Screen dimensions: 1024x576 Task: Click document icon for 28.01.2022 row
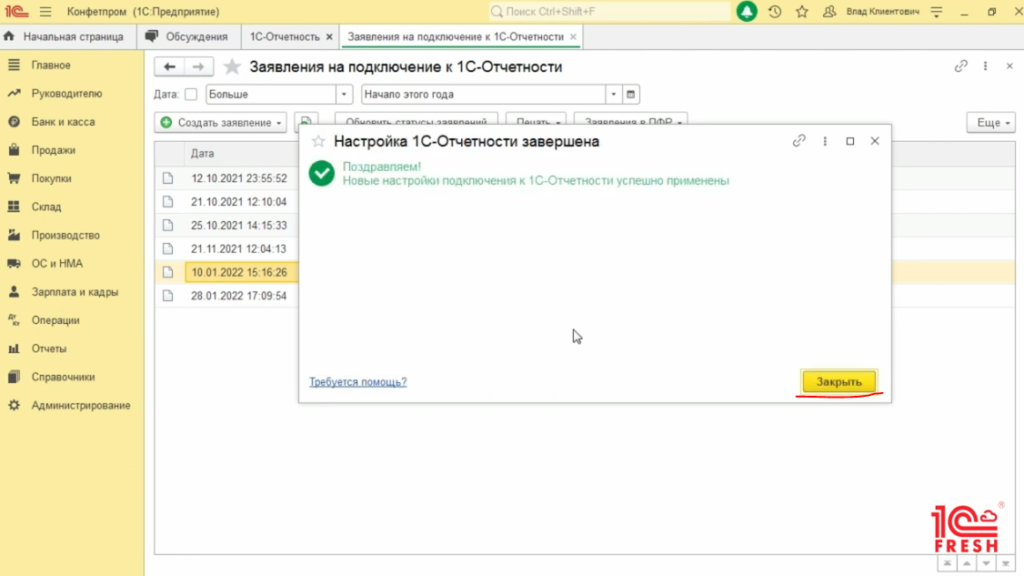click(168, 296)
